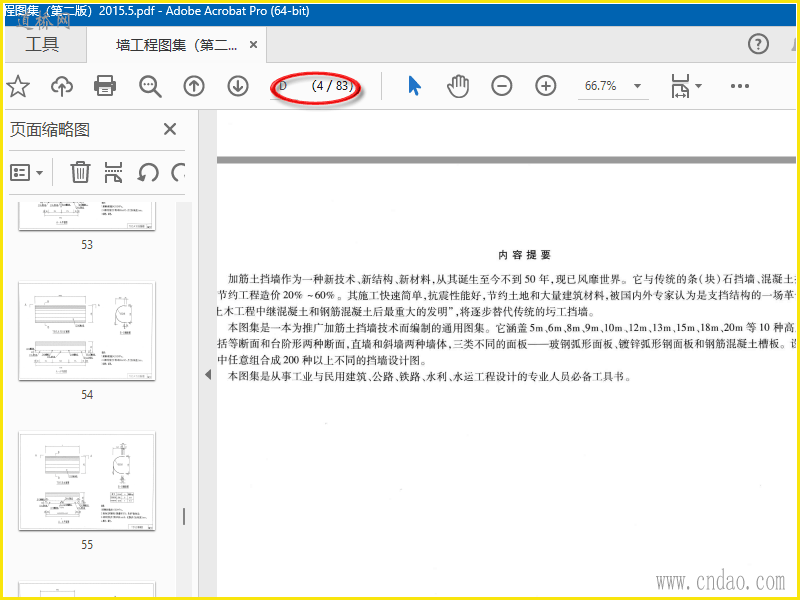Select the 墙工程图集 document tab
The height and width of the screenshot is (600, 800).
point(176,45)
